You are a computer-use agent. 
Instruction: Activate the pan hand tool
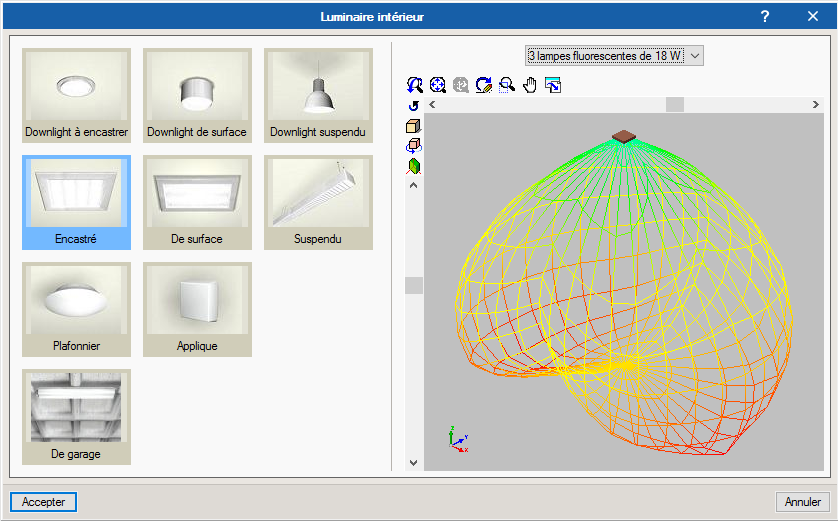click(x=530, y=86)
